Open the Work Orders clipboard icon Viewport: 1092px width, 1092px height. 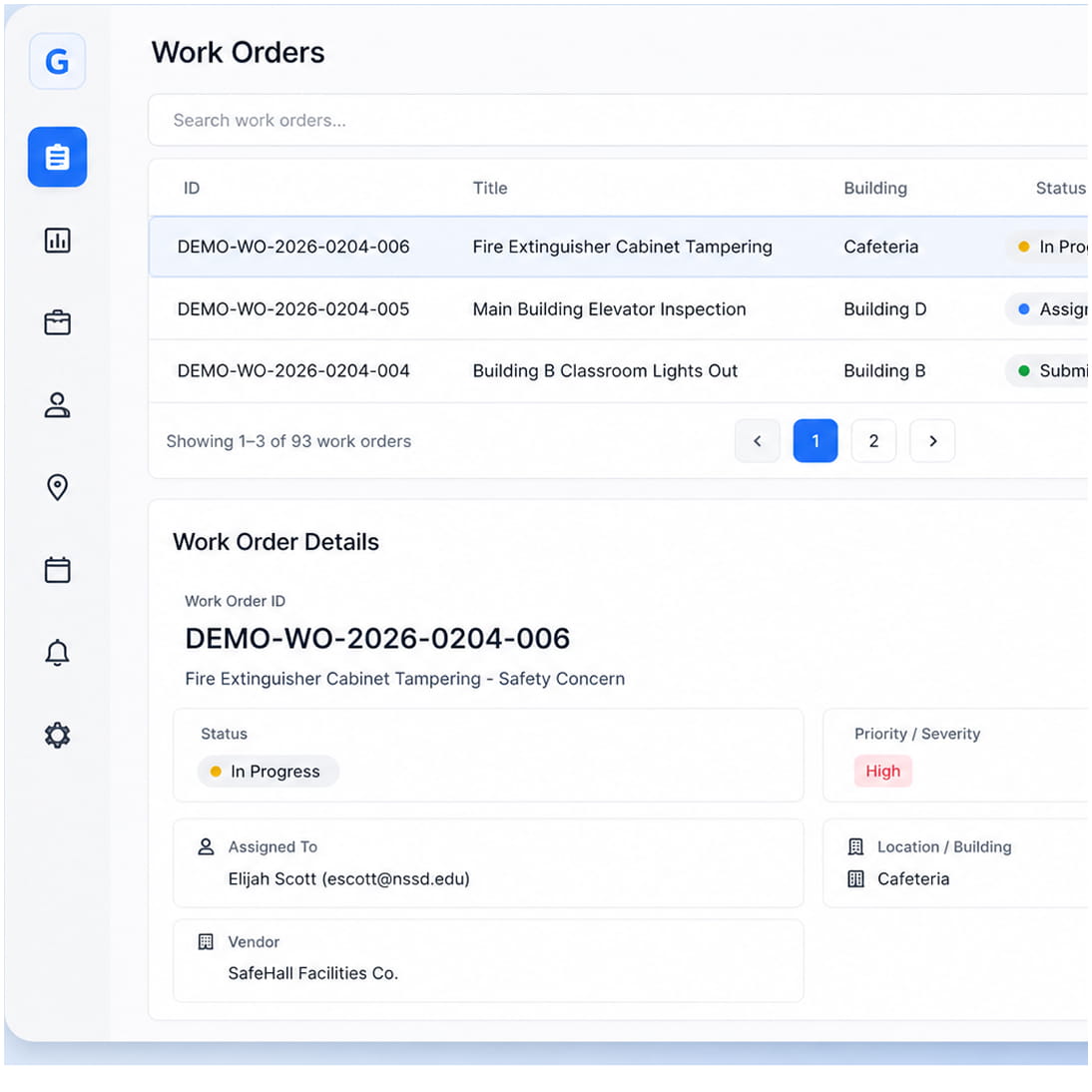pos(57,157)
